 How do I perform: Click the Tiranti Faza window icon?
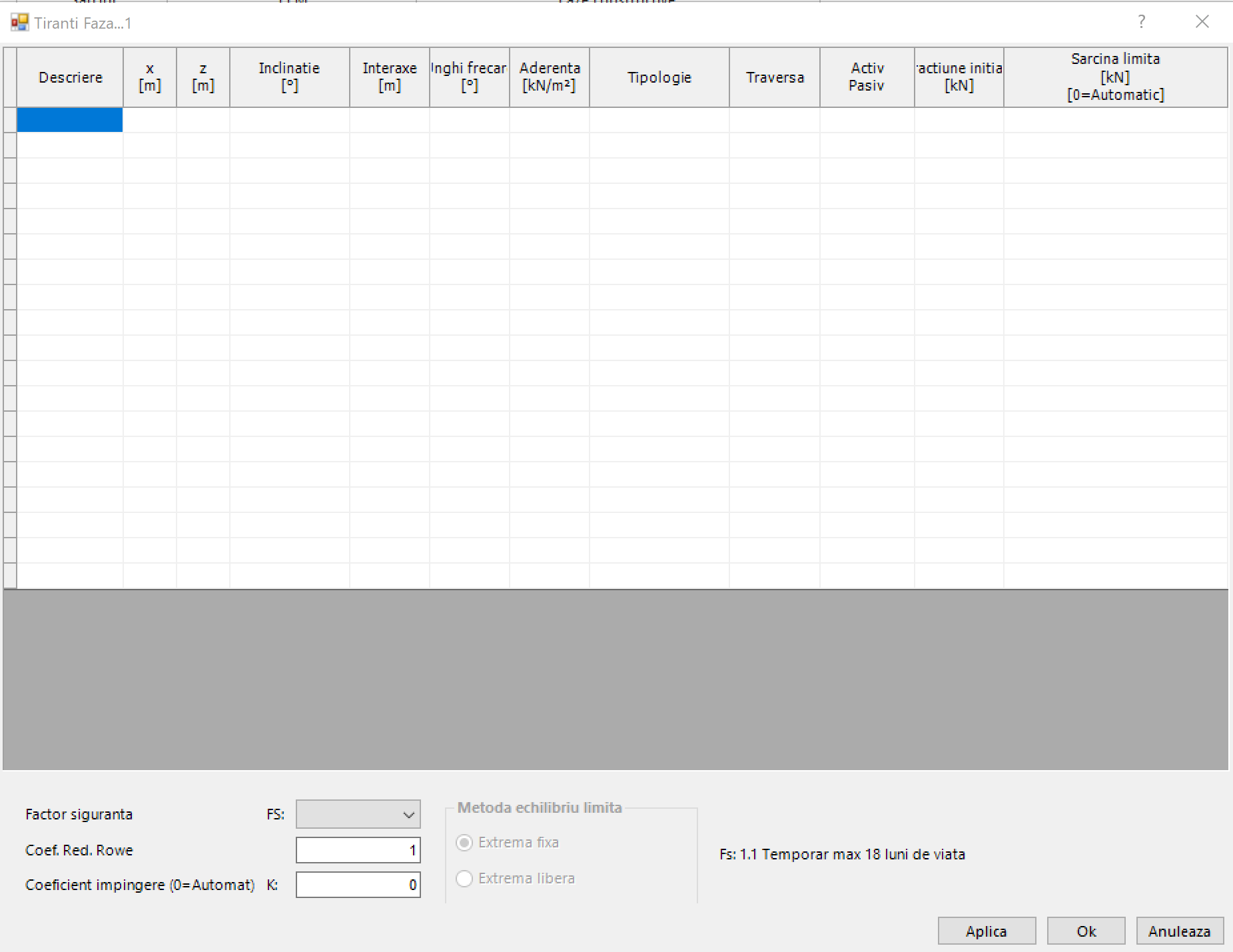[x=19, y=23]
